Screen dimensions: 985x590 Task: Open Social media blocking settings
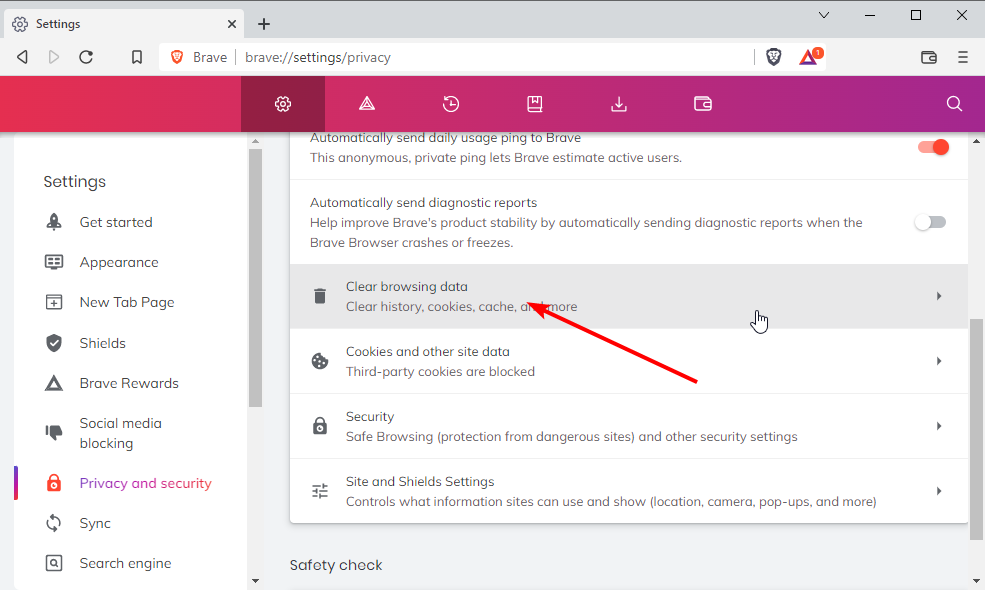121,433
